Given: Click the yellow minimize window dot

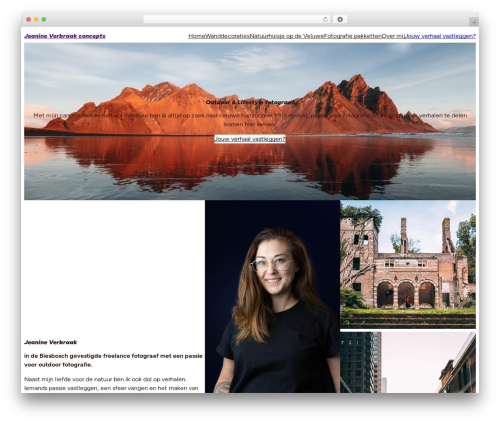Looking at the screenshot, I should click(x=36, y=19).
